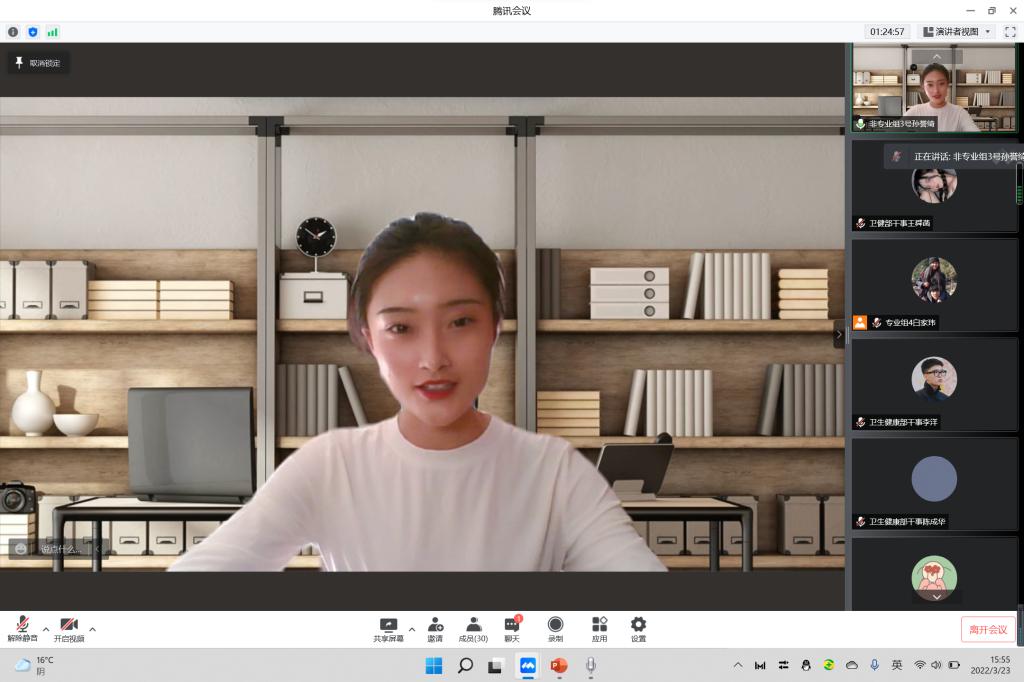Toggle full screen mode icon

click(x=1009, y=32)
